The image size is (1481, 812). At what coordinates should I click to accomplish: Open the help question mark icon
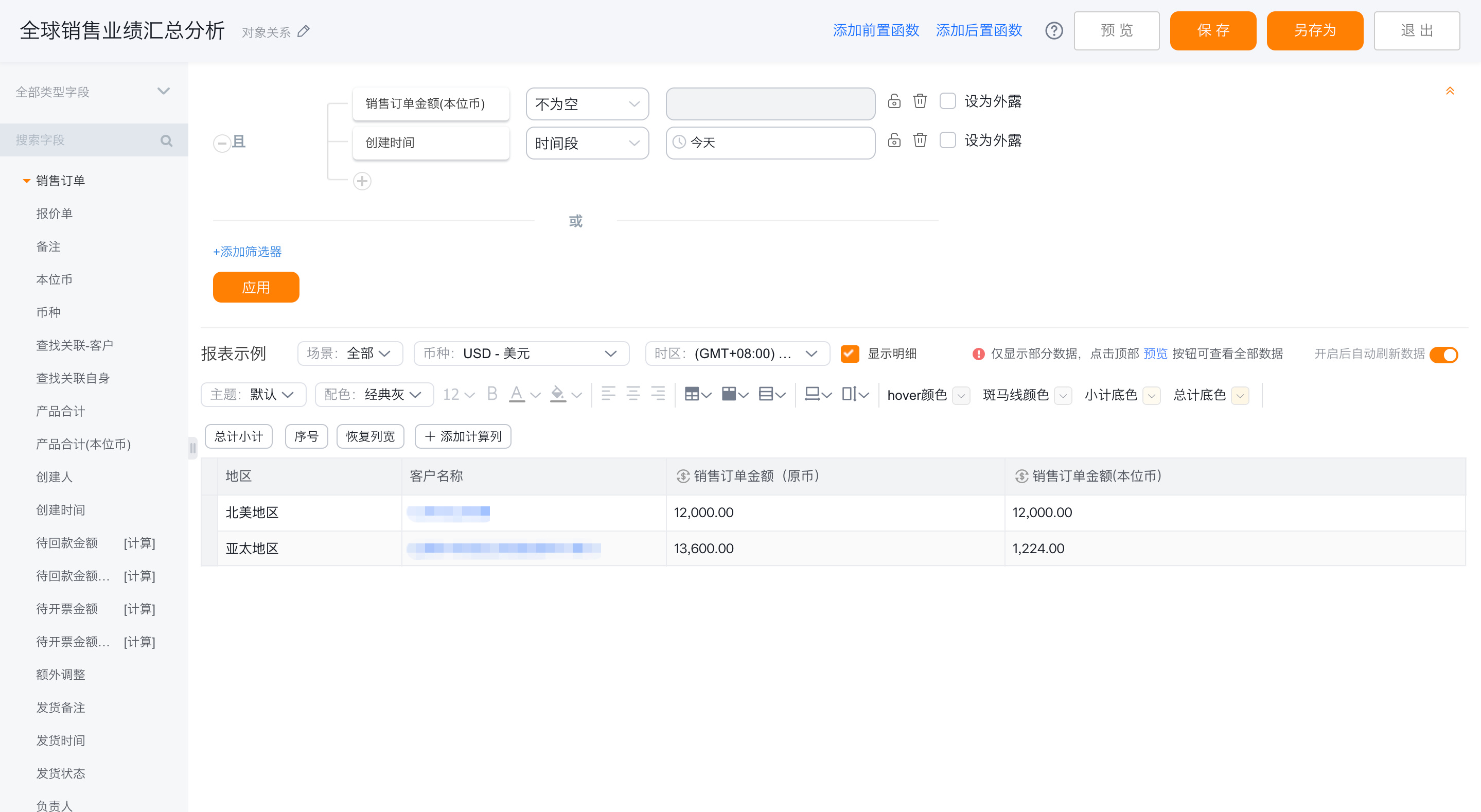pyautogui.click(x=1053, y=30)
